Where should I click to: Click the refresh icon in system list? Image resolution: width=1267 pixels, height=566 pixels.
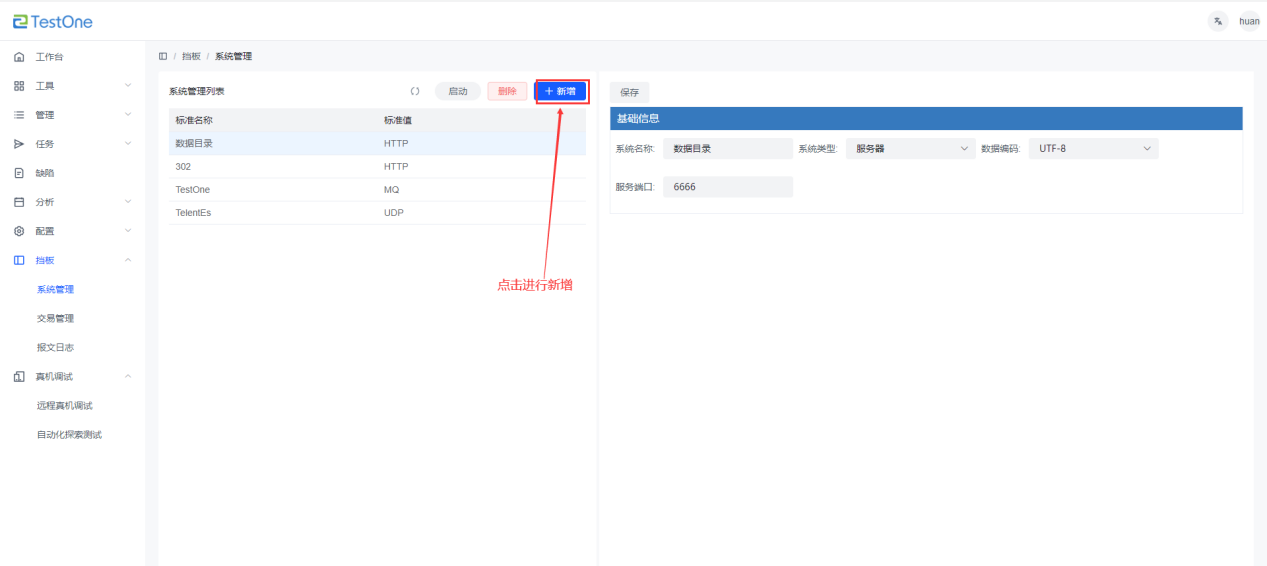tap(415, 91)
